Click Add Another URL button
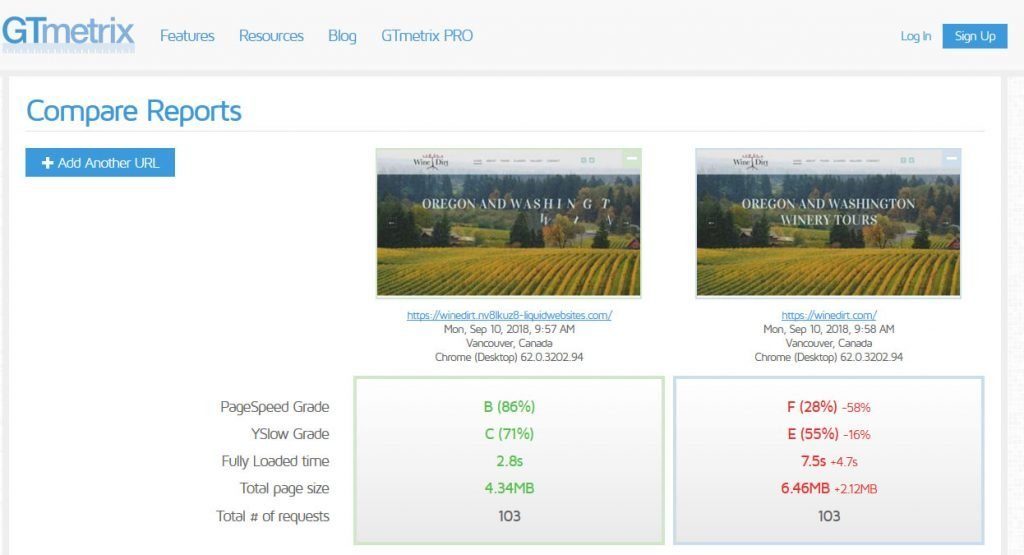Viewport: 1024px width, 555px height. click(100, 163)
